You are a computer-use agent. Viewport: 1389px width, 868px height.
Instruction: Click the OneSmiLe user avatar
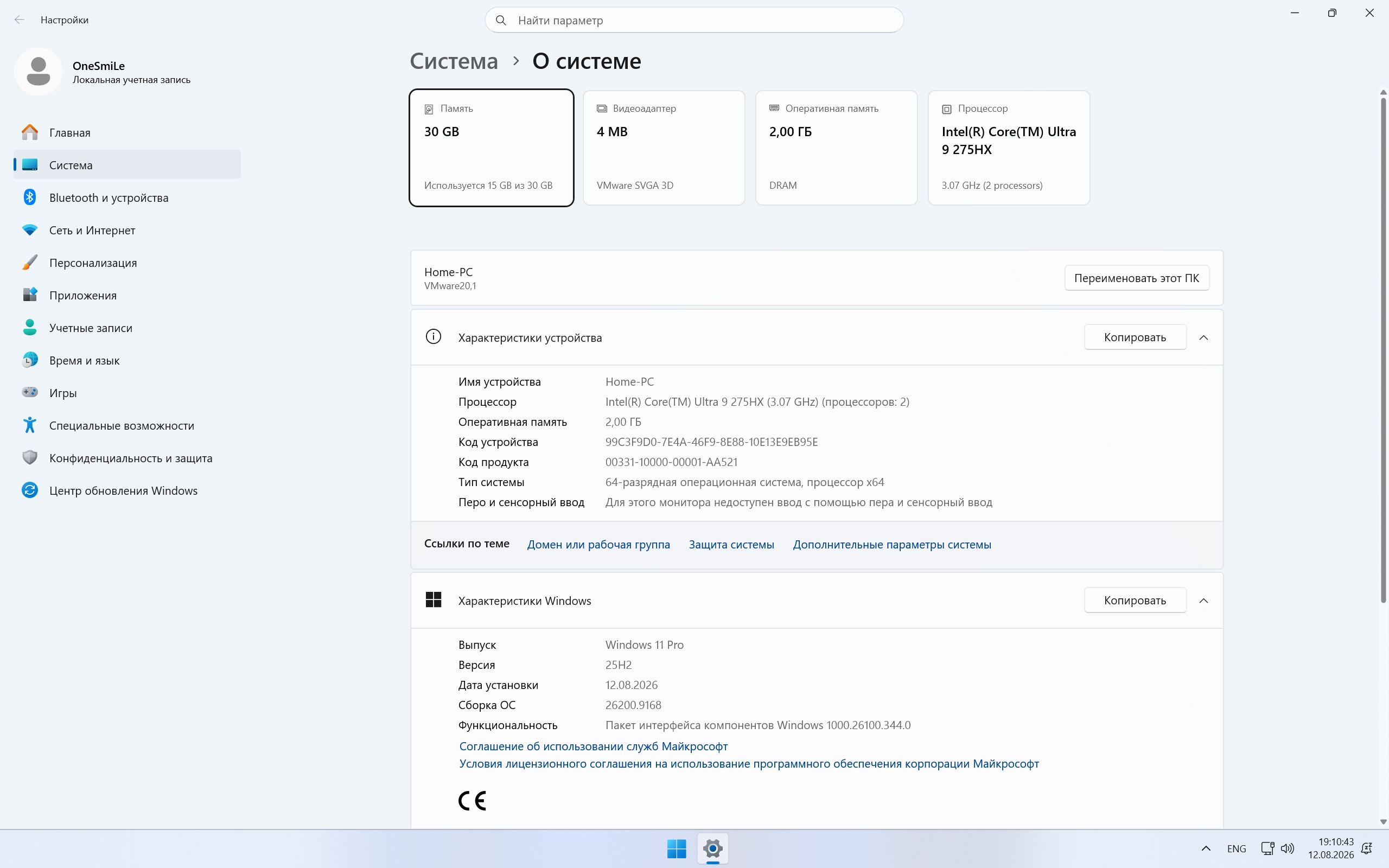click(x=39, y=72)
